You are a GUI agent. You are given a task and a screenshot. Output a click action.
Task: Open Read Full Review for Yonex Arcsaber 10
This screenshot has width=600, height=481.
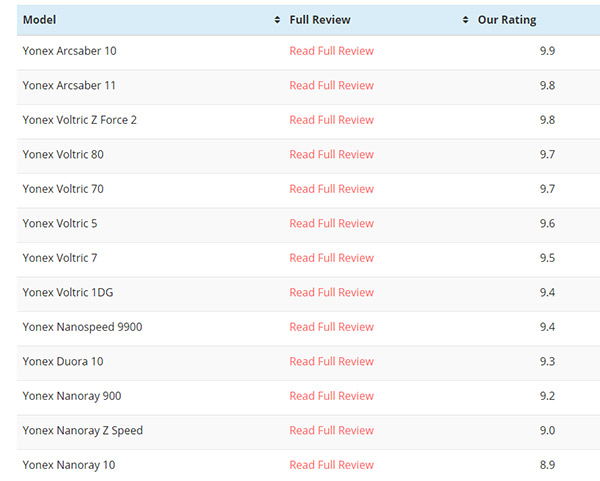(x=331, y=51)
